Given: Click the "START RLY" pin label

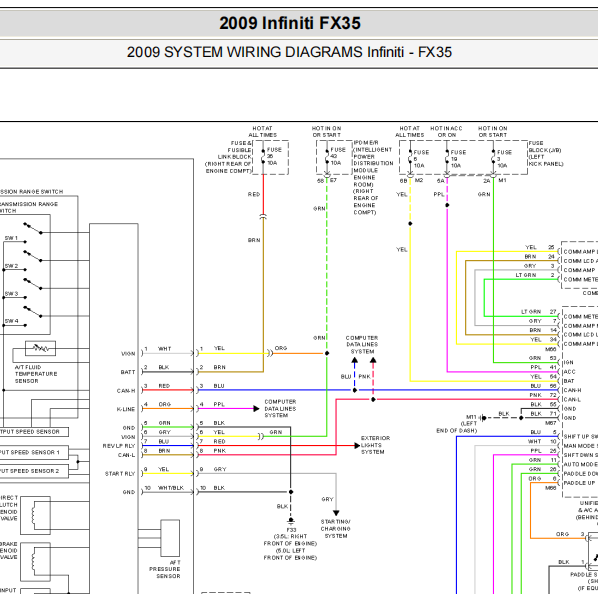Looking at the screenshot, I should click(120, 474).
